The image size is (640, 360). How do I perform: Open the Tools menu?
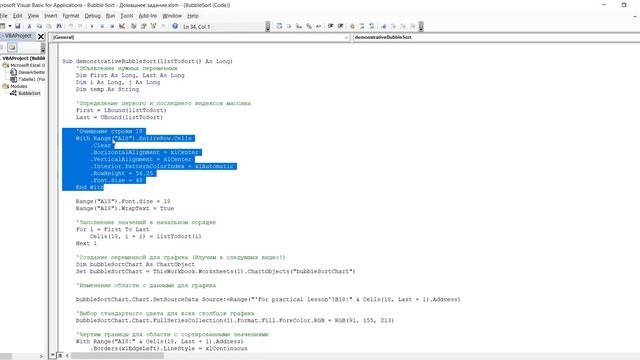tap(127, 16)
